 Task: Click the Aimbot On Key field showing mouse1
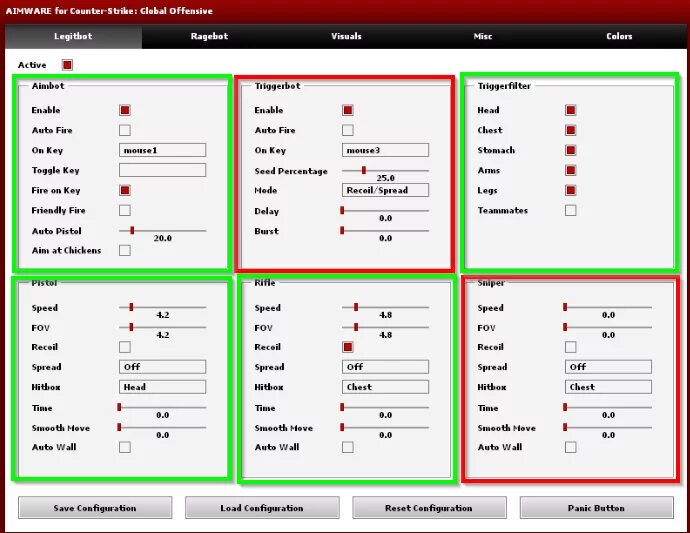point(162,150)
